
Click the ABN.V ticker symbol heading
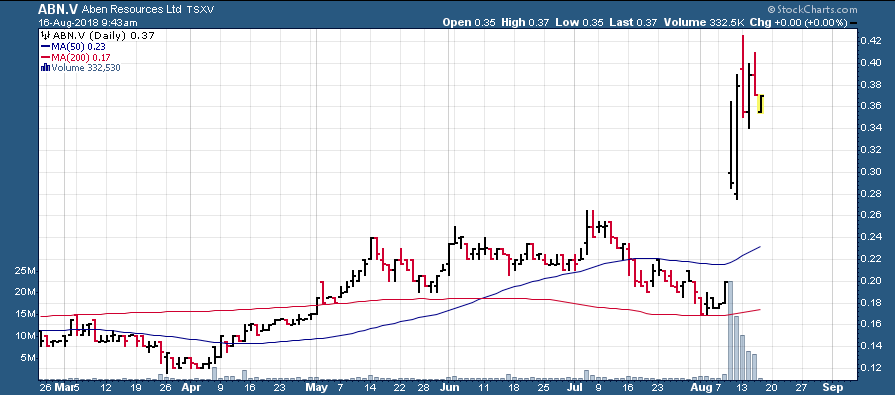(59, 10)
